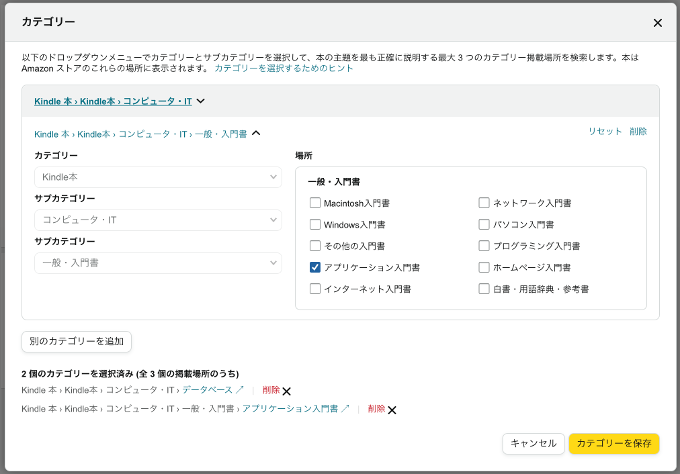
Task: Click the リセット link
Action: (604, 132)
